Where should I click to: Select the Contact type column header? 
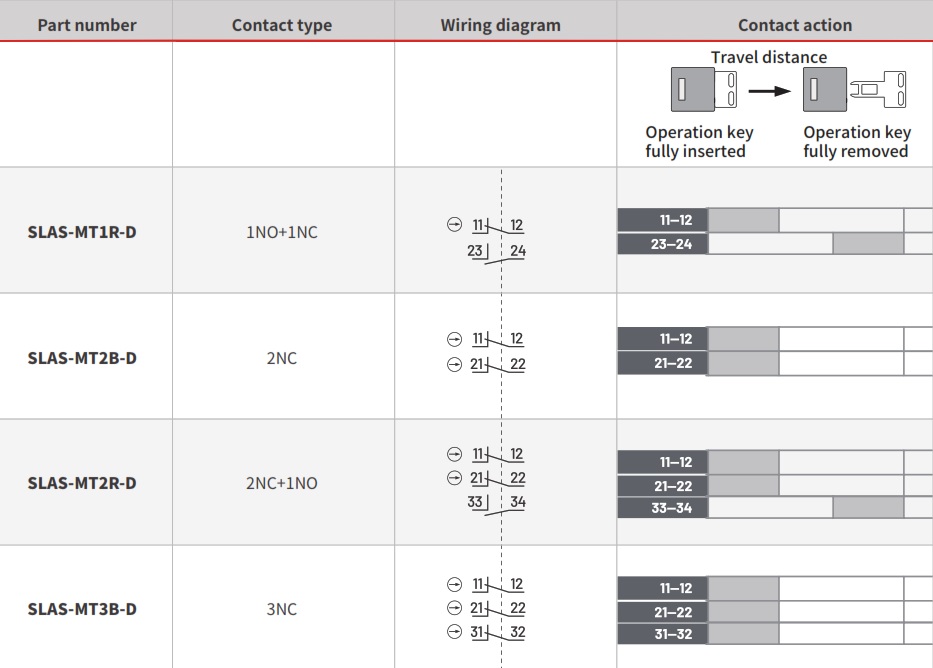pyautogui.click(x=282, y=25)
